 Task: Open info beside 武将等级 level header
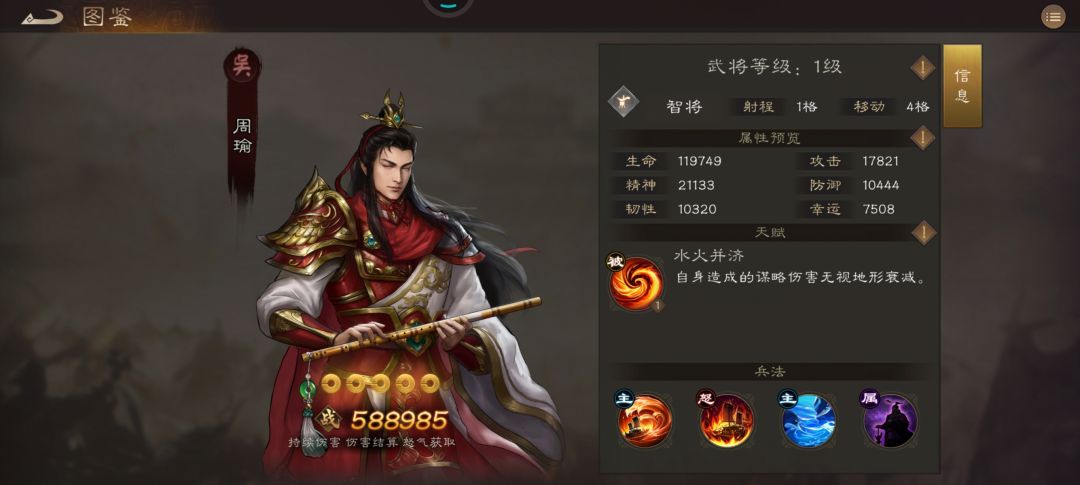pyautogui.click(x=922, y=68)
